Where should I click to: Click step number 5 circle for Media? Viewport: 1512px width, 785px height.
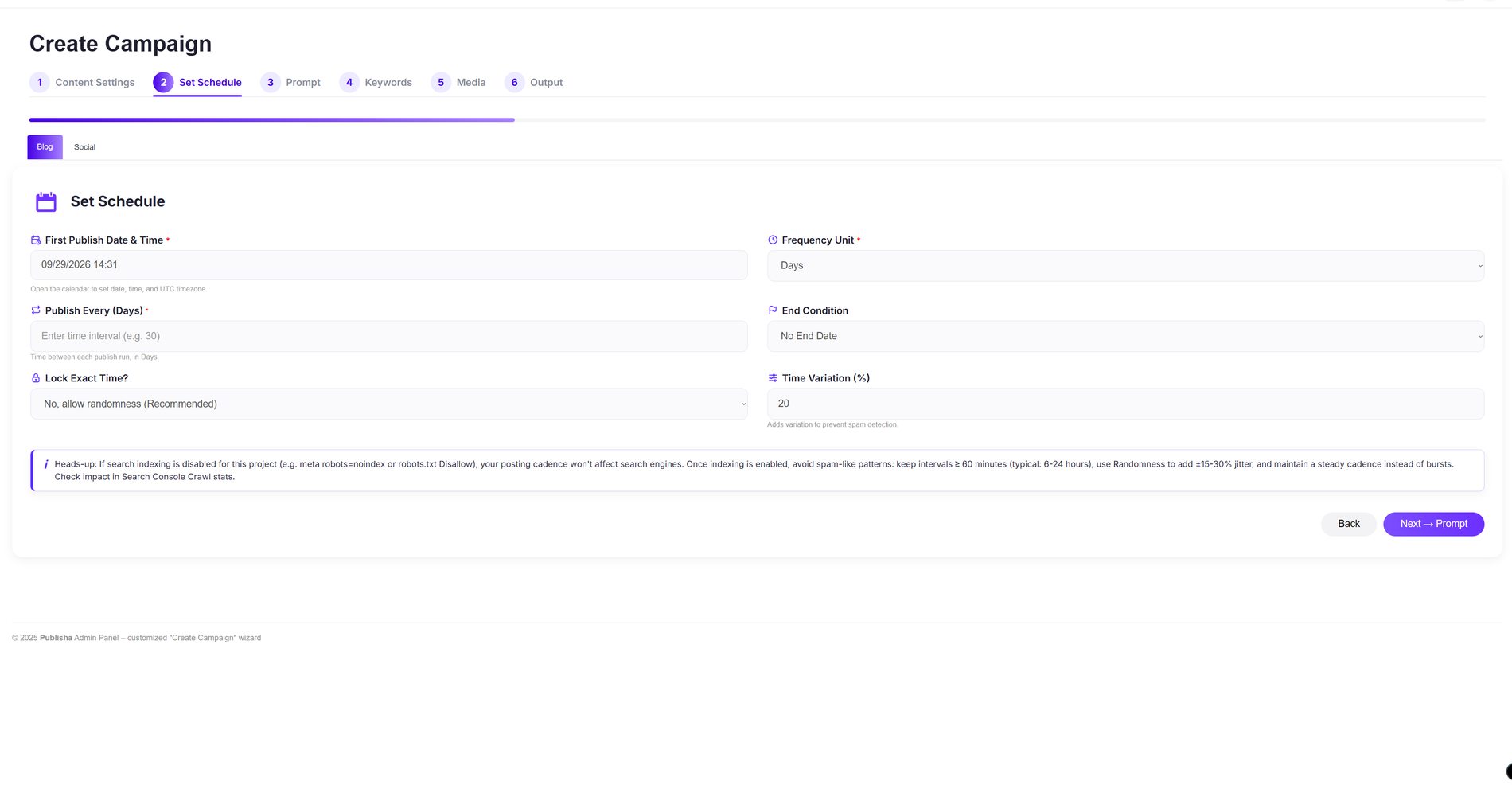[441, 83]
